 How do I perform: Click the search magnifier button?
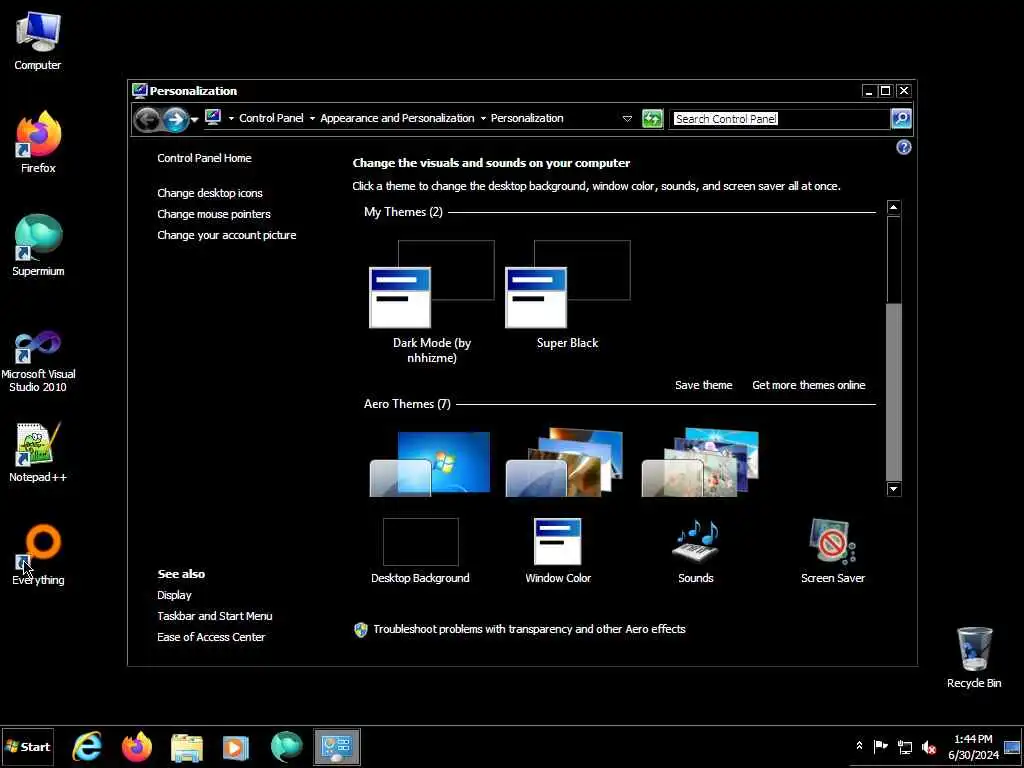901,118
